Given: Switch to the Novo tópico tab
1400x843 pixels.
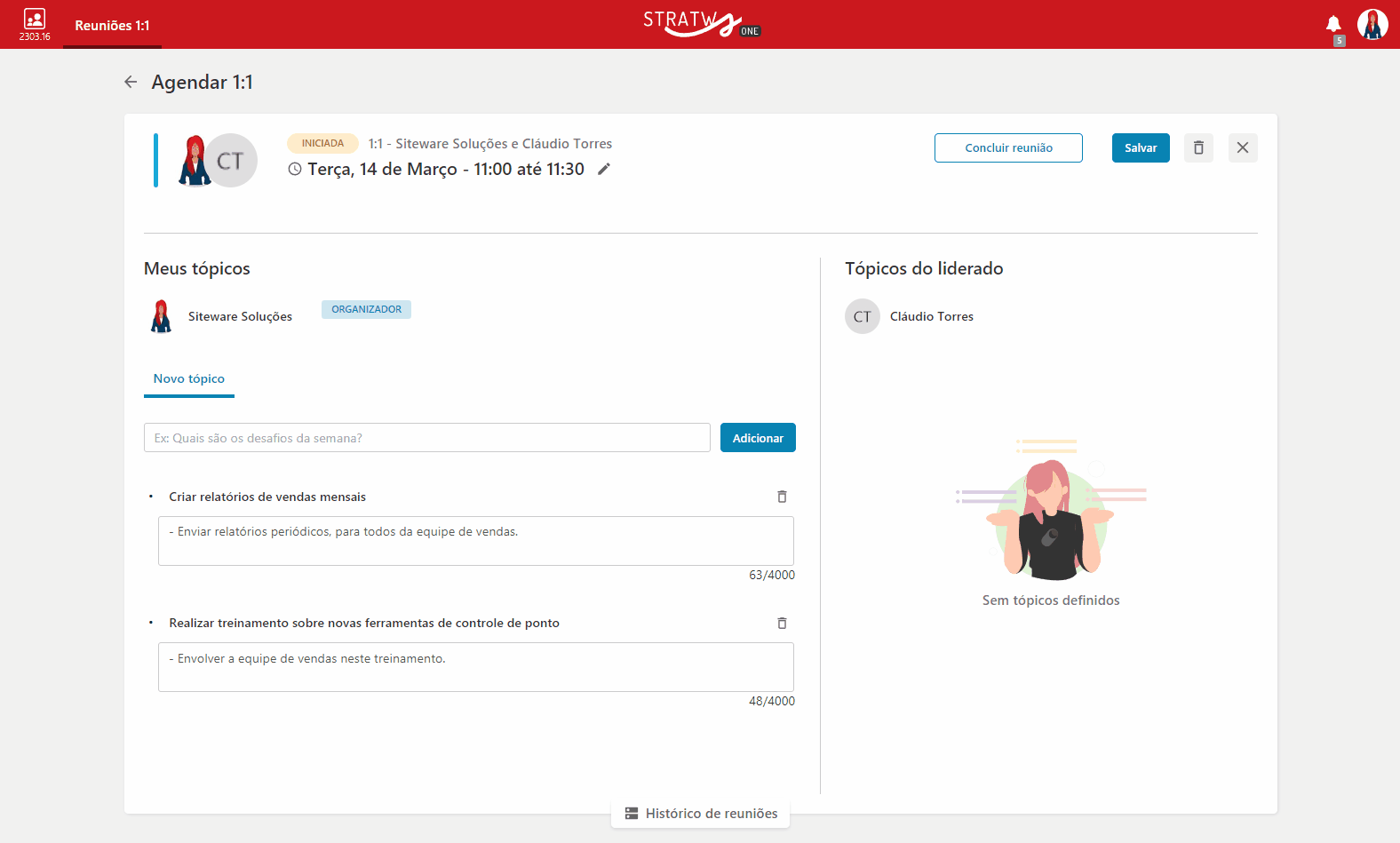Looking at the screenshot, I should [x=189, y=379].
